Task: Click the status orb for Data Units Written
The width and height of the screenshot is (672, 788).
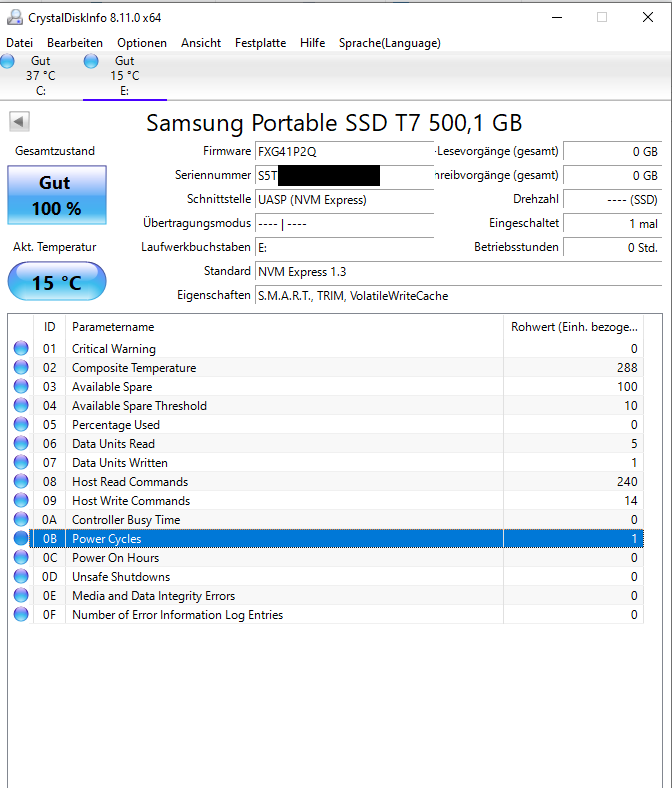Action: tap(21, 462)
